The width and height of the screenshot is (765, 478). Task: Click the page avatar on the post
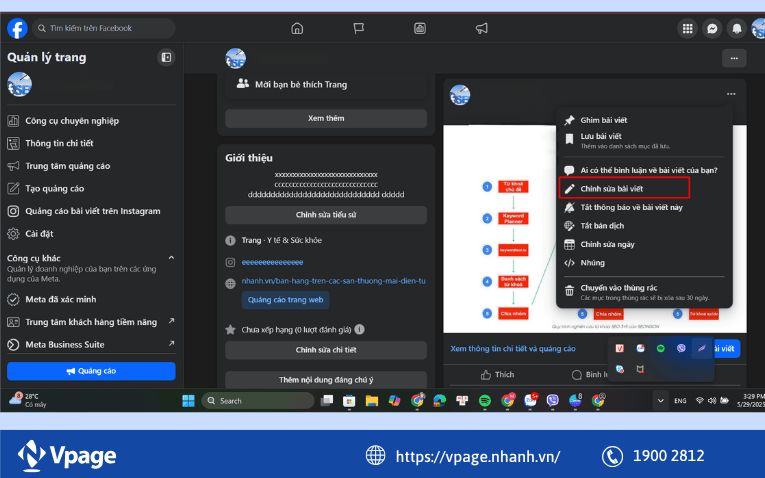coord(460,95)
